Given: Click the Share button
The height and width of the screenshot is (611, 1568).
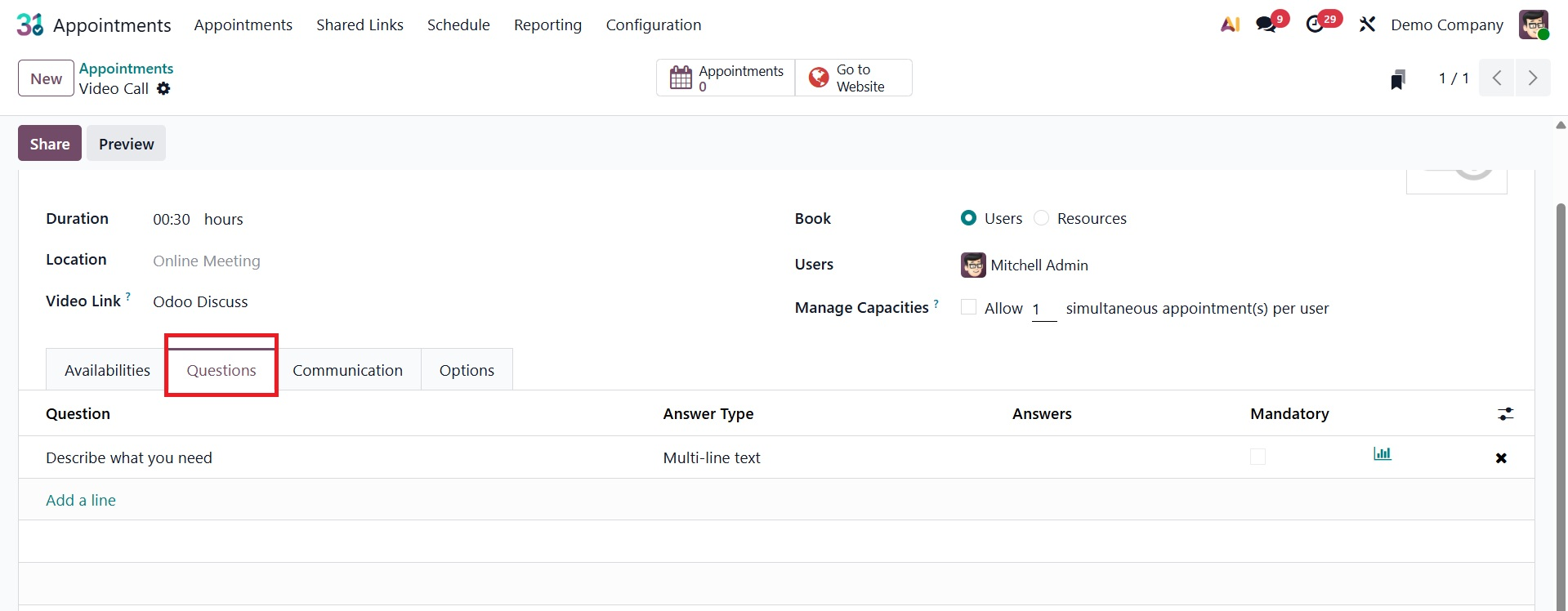Looking at the screenshot, I should coord(50,144).
